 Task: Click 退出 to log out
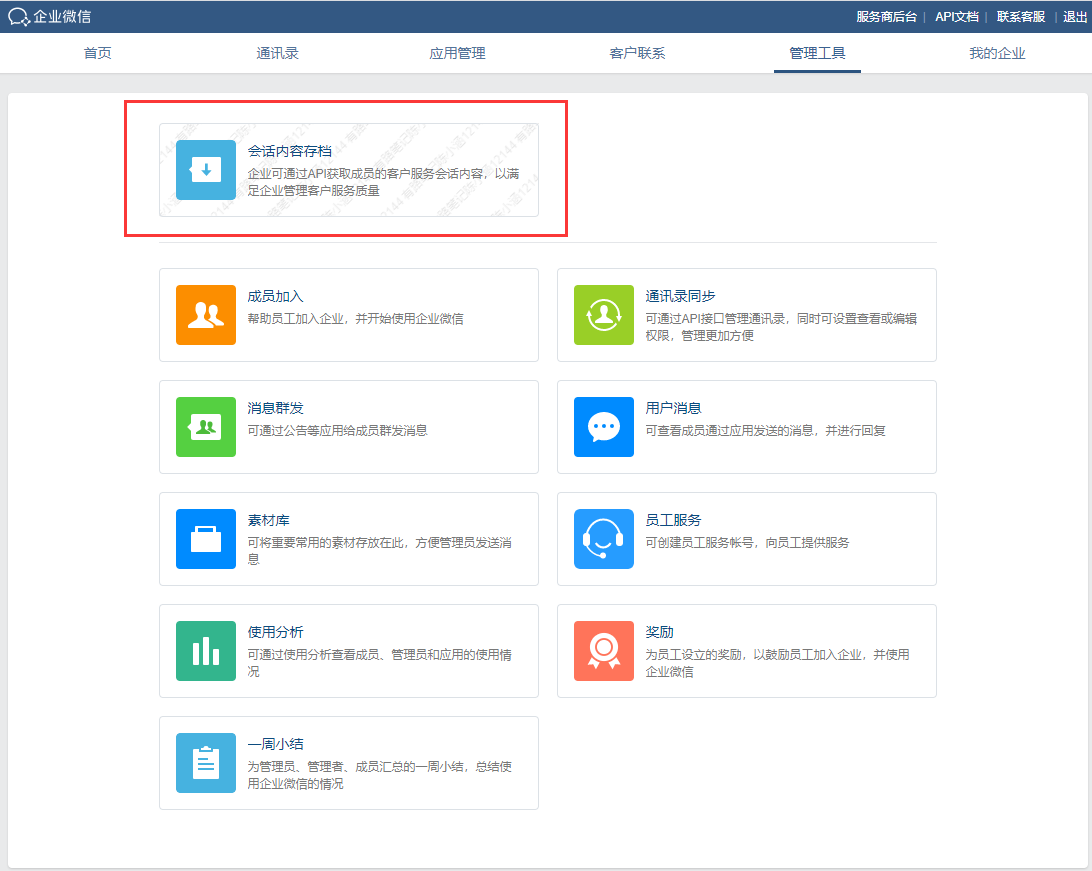[x=1075, y=17]
